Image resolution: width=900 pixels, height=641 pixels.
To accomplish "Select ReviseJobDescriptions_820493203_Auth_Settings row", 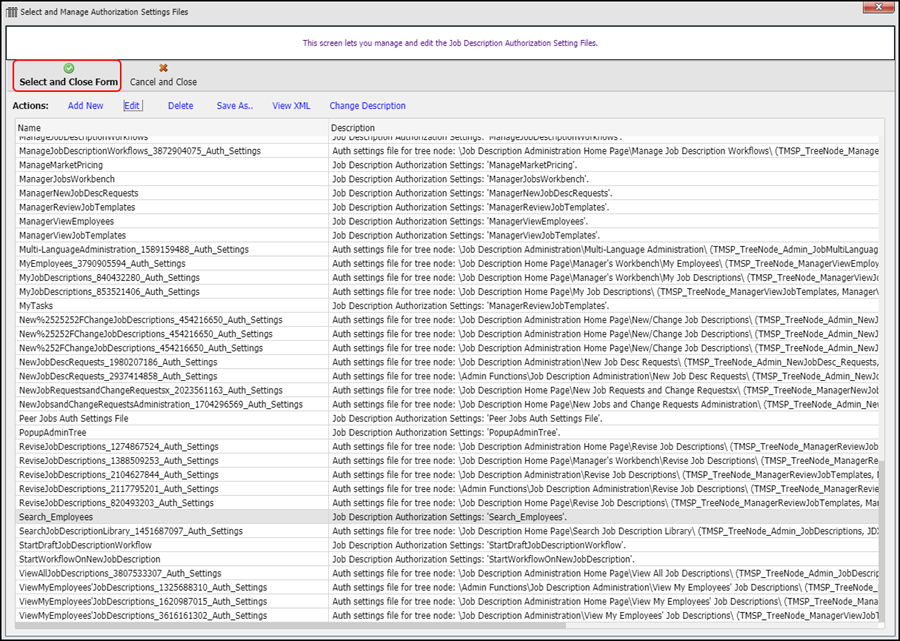I will [x=447, y=503].
